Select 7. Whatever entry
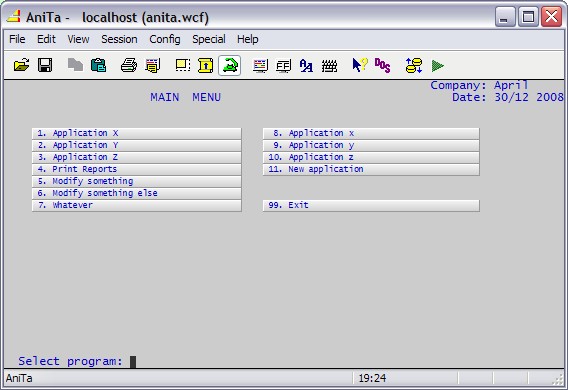Screen dimensions: 568x390 point(137,205)
